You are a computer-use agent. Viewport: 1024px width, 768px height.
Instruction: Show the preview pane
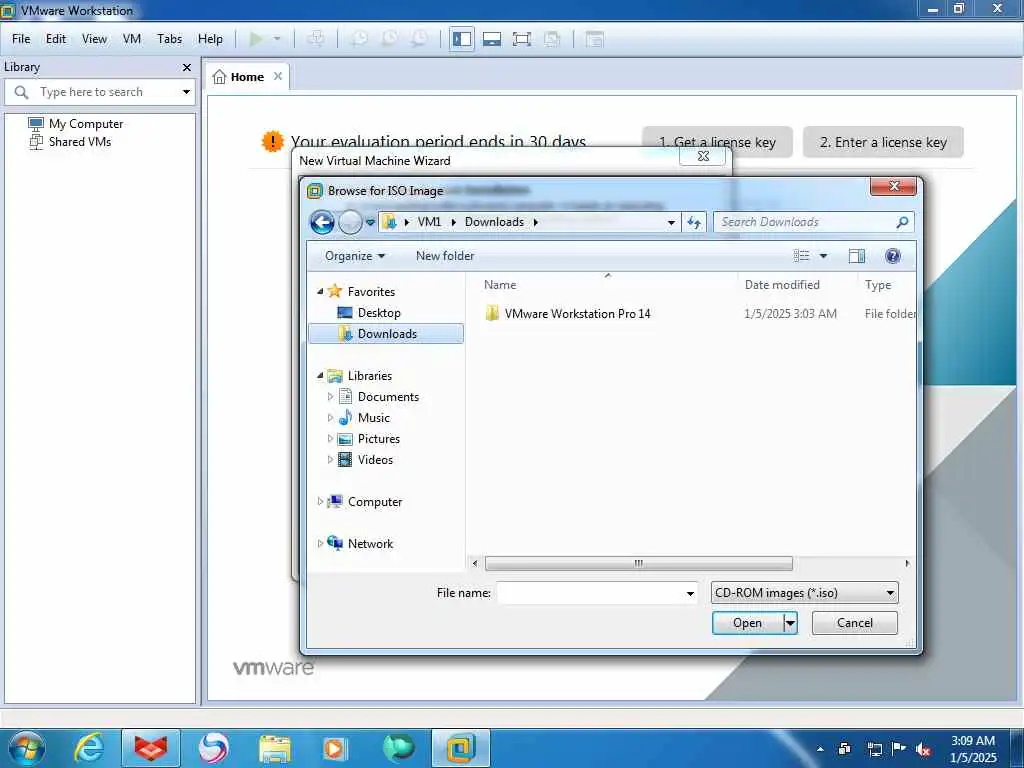857,256
